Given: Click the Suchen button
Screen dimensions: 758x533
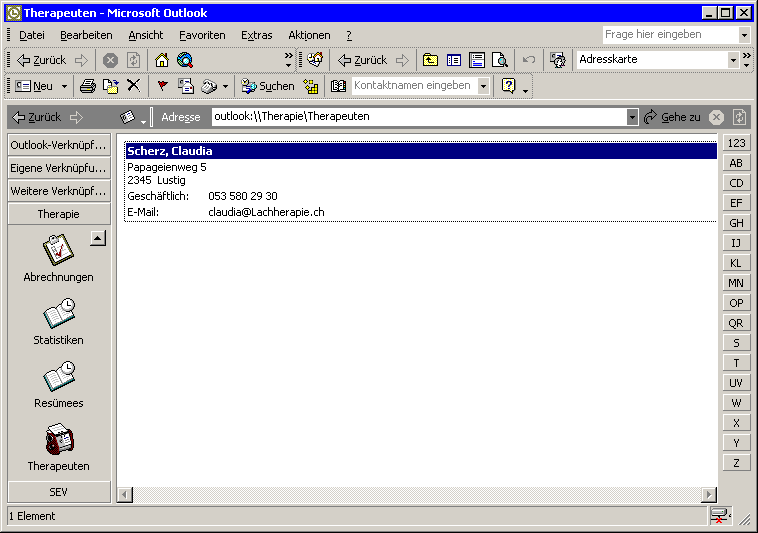Looking at the screenshot, I should [x=268, y=86].
